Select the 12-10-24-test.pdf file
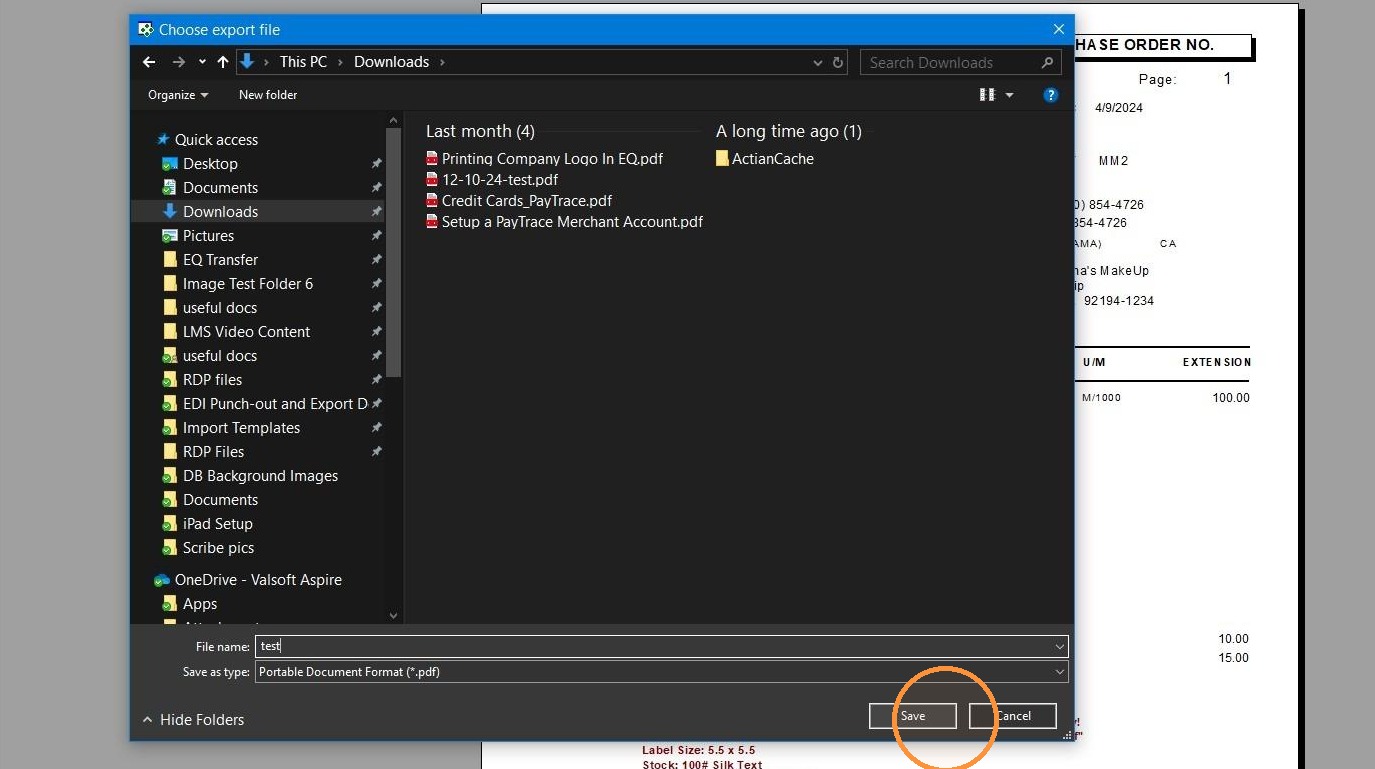1375x769 pixels. click(x=500, y=180)
